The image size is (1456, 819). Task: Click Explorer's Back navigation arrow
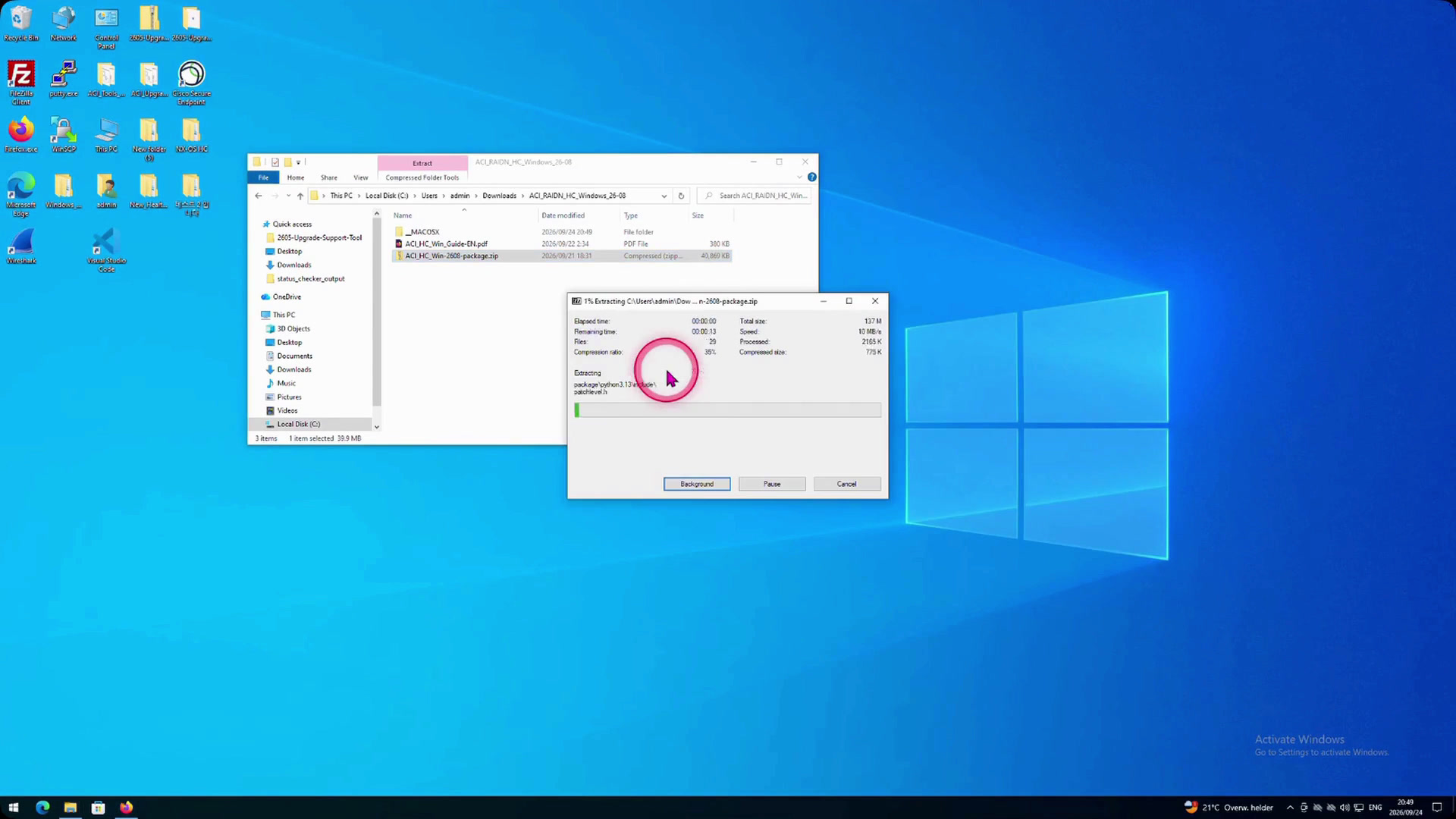(259, 196)
